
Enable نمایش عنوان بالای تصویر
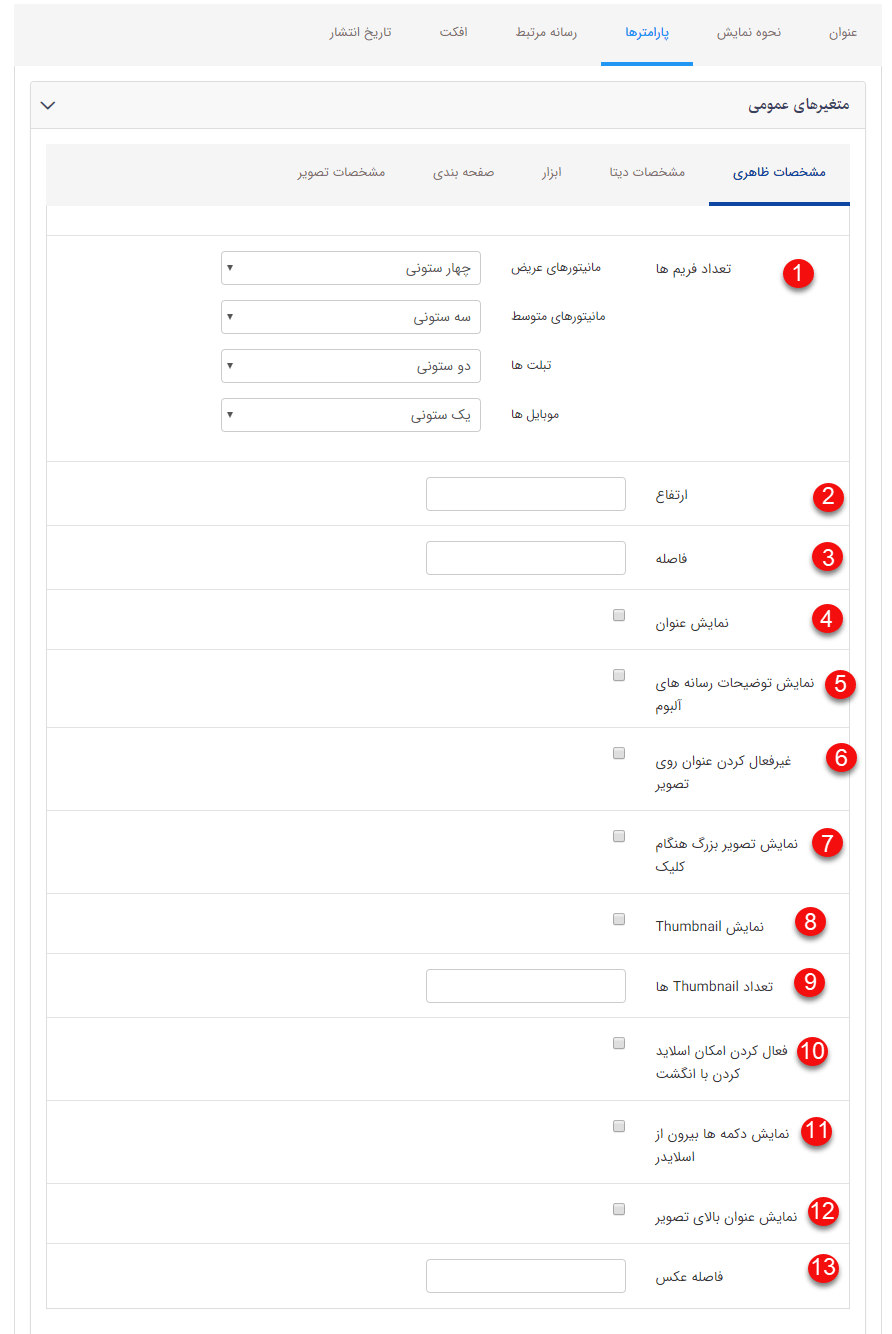(618, 1208)
